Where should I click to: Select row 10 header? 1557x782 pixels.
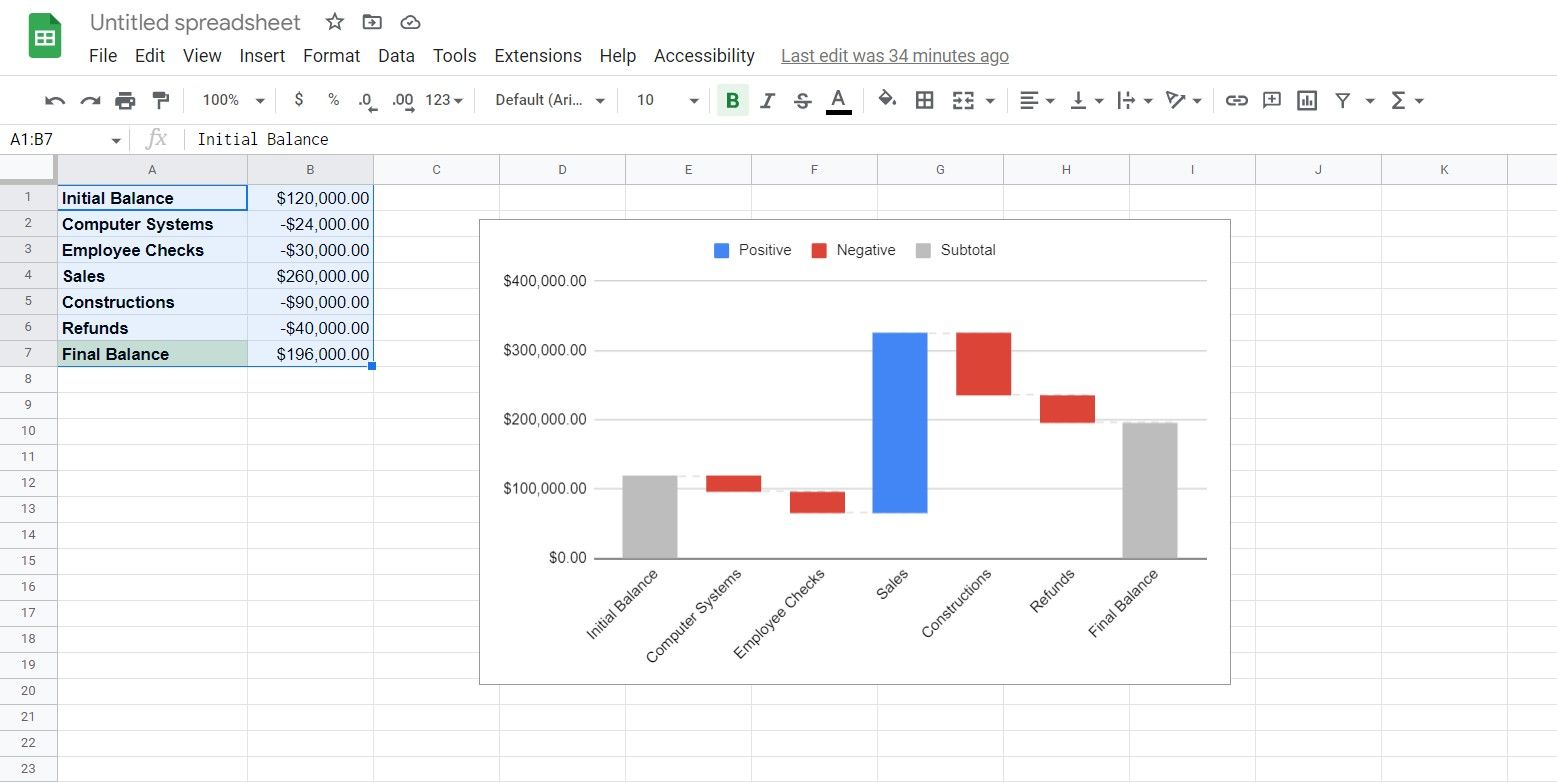pos(28,431)
